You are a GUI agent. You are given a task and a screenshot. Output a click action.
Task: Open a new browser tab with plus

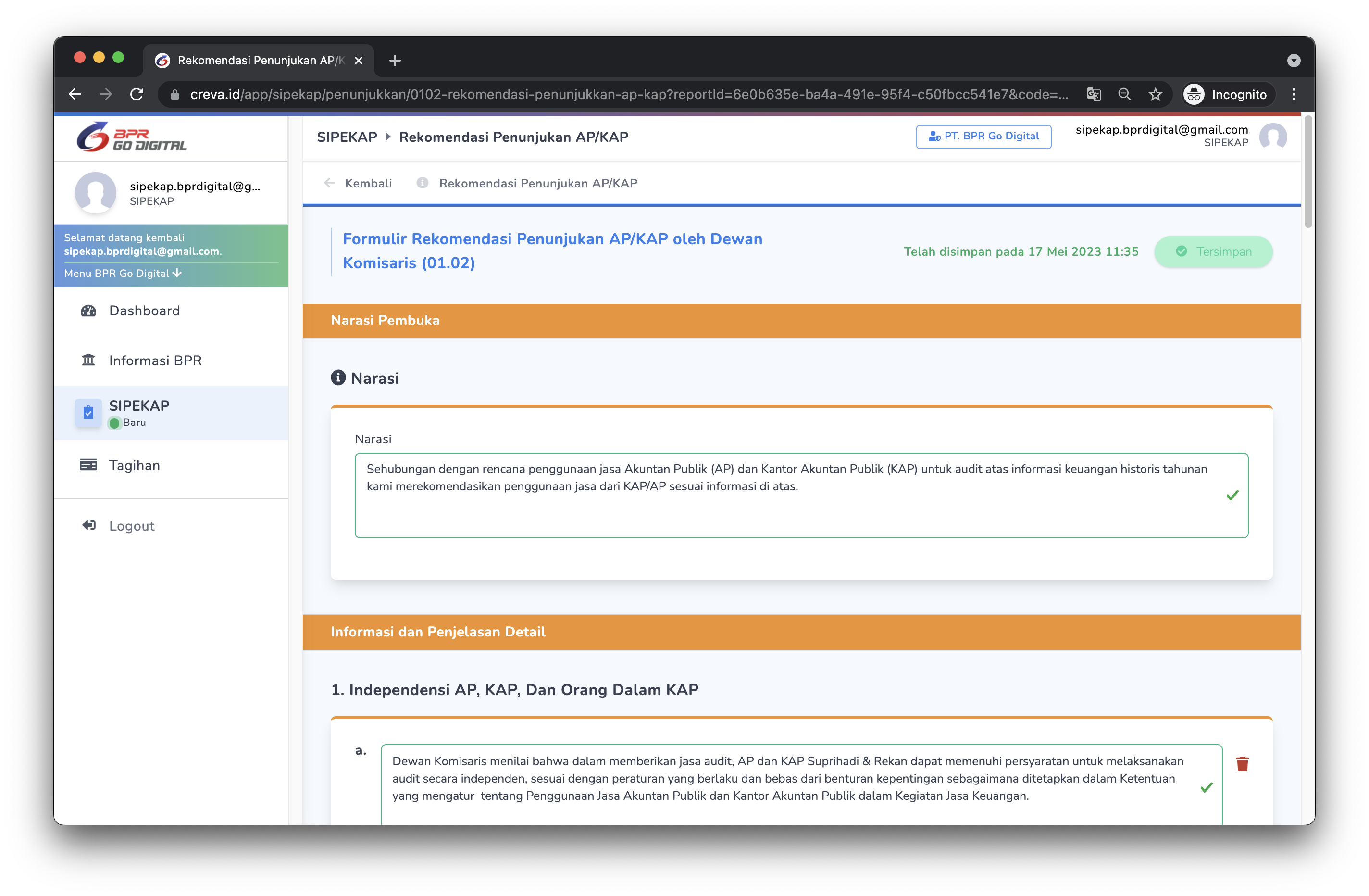pyautogui.click(x=395, y=61)
